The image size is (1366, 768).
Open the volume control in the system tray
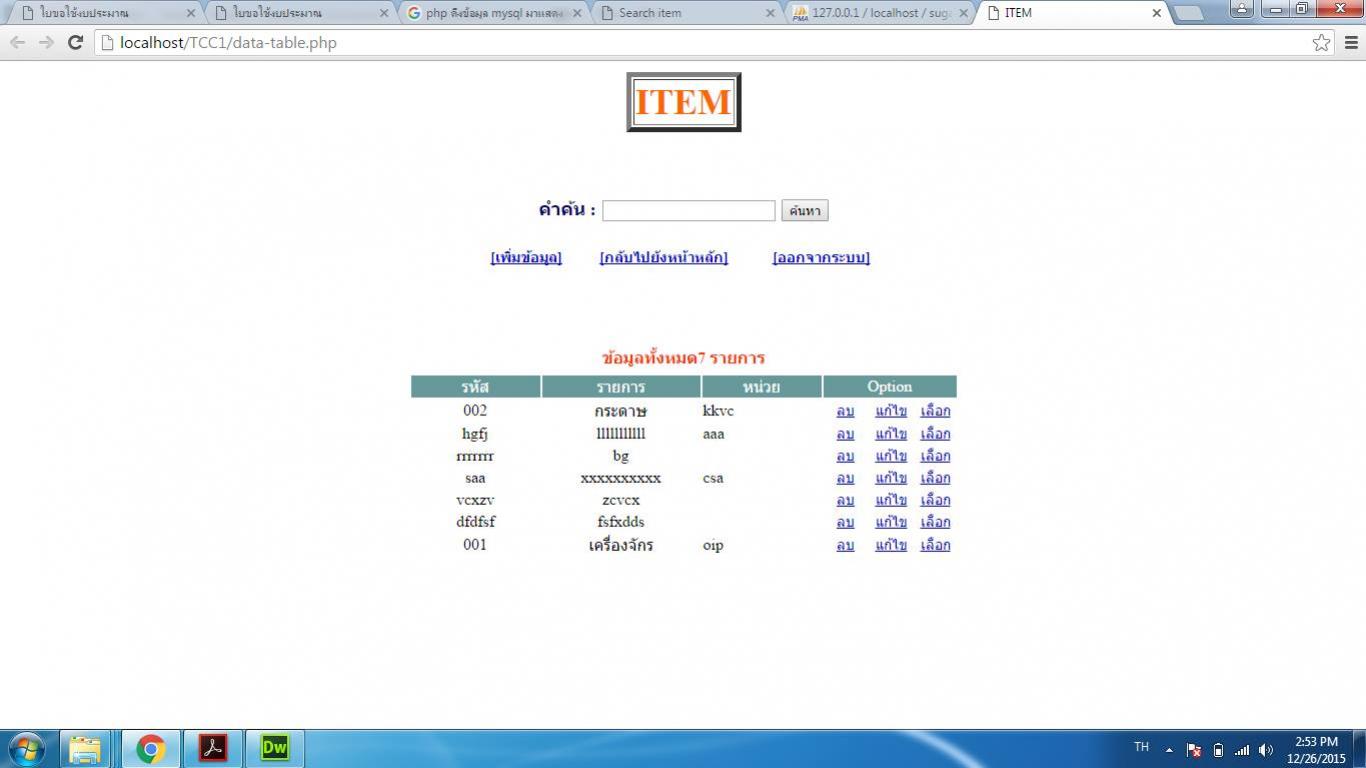click(1266, 750)
